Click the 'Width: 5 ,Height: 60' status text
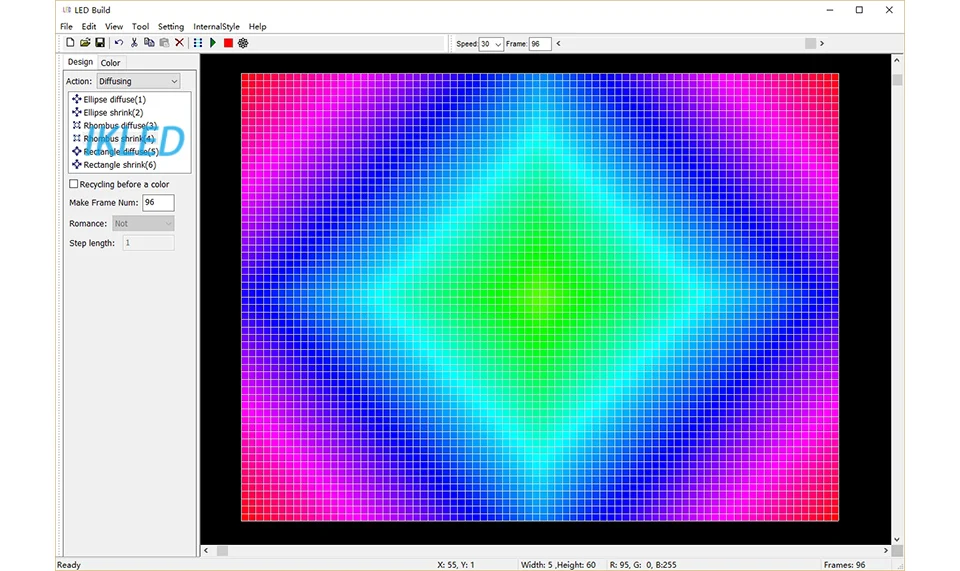 [x=558, y=565]
